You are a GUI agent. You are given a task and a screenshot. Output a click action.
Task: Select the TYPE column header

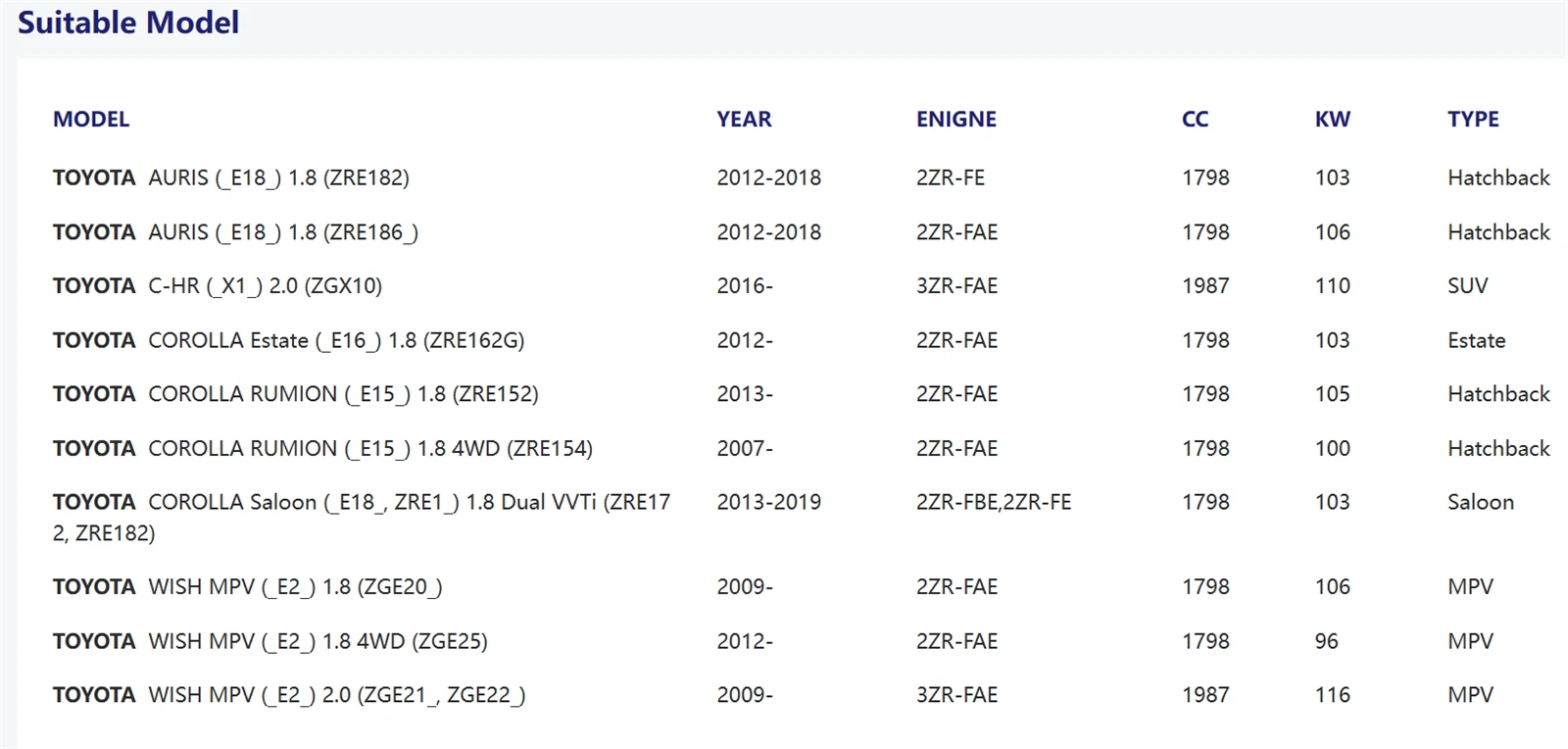1473,120
